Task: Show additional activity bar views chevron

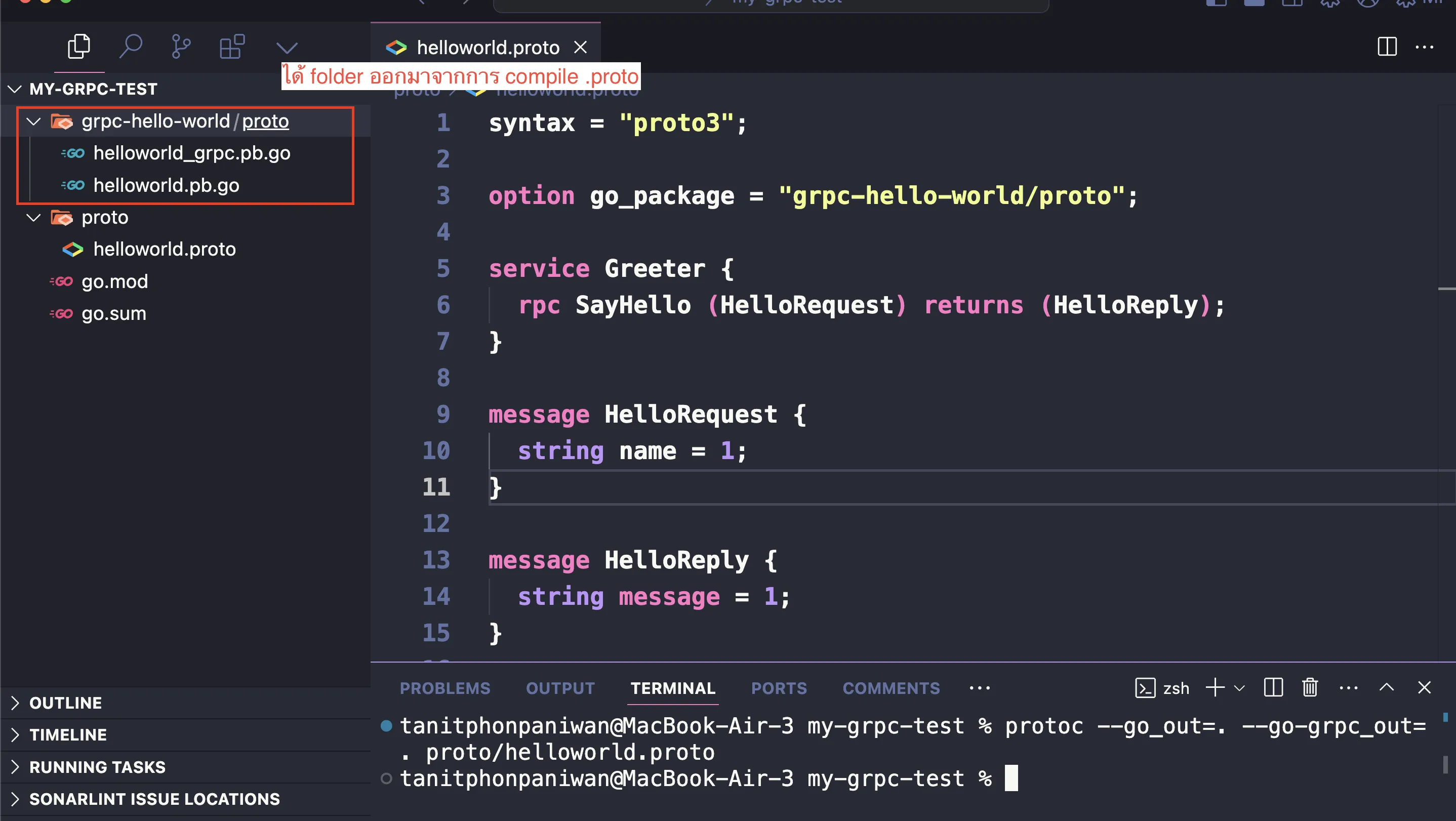Action: point(287,48)
